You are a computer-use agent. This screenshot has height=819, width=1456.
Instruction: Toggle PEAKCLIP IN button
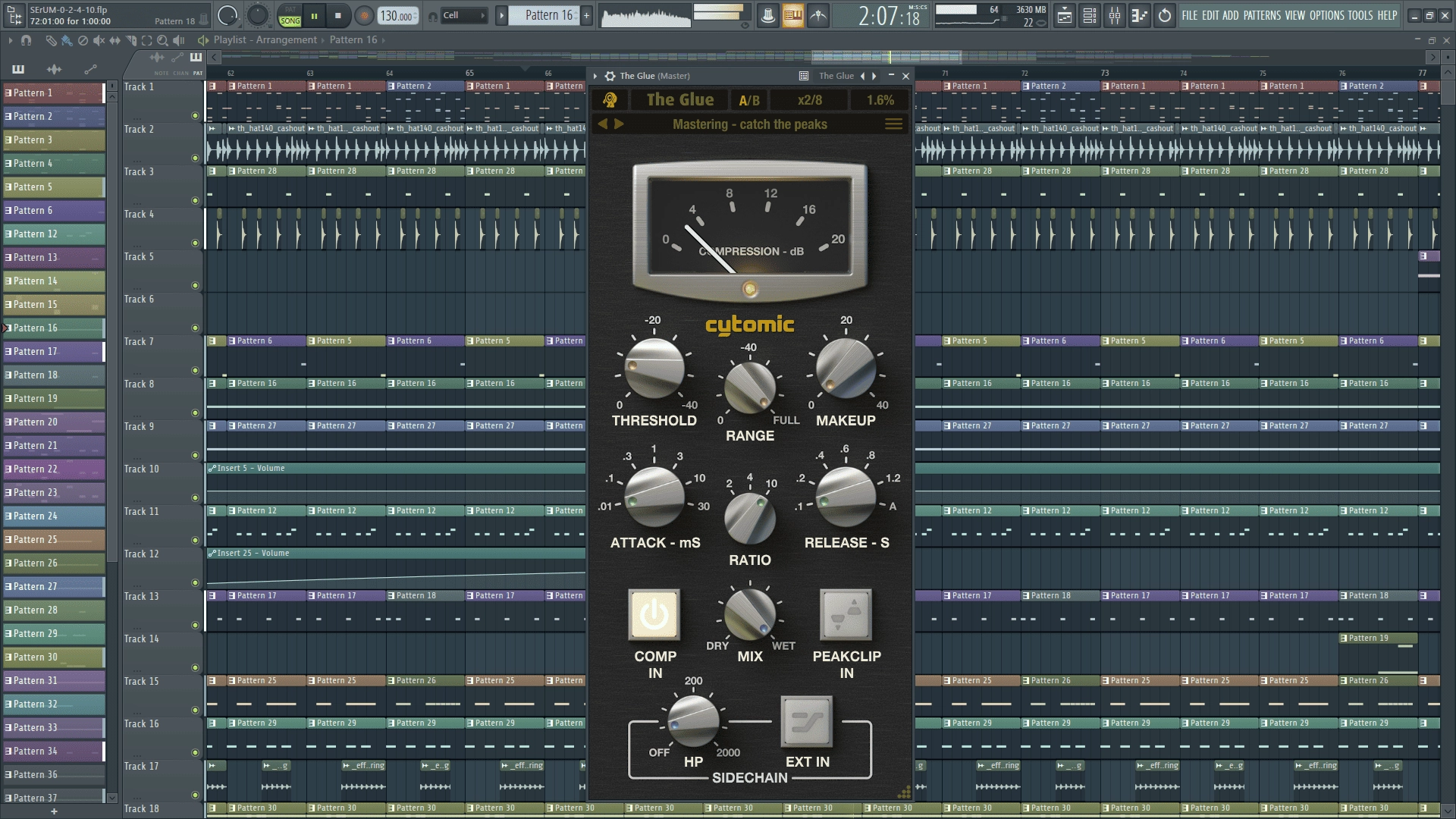(846, 615)
